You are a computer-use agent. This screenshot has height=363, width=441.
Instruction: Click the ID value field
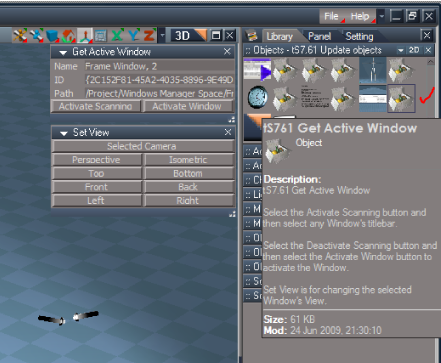[159, 80]
